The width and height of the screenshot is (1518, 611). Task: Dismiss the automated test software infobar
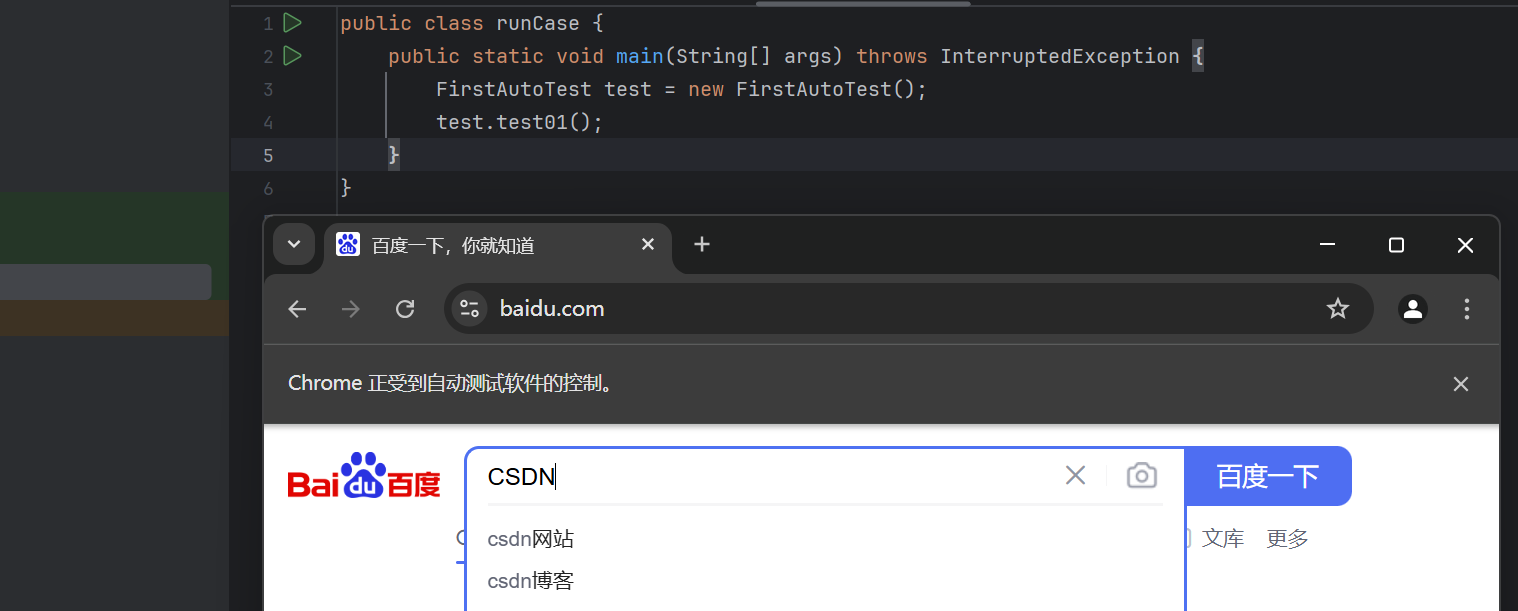click(x=1461, y=384)
